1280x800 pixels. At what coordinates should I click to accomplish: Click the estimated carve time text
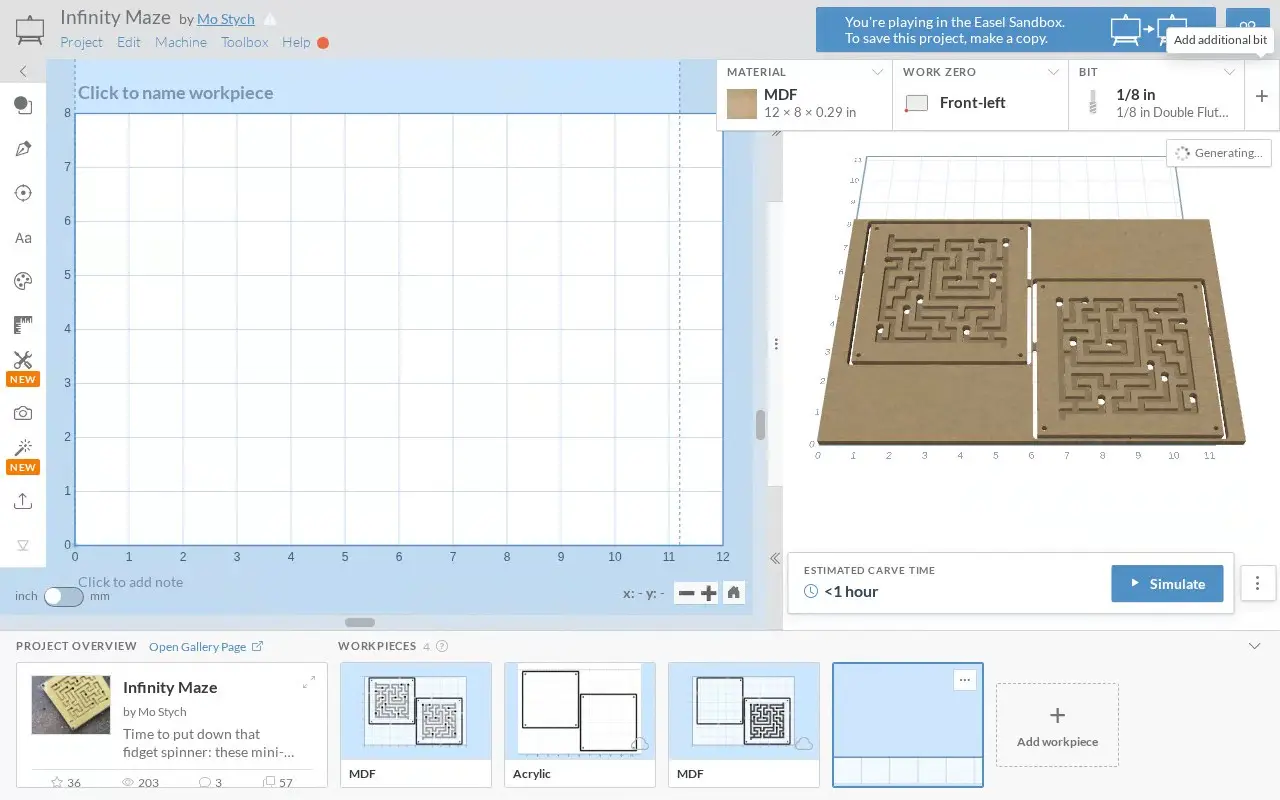(851, 592)
